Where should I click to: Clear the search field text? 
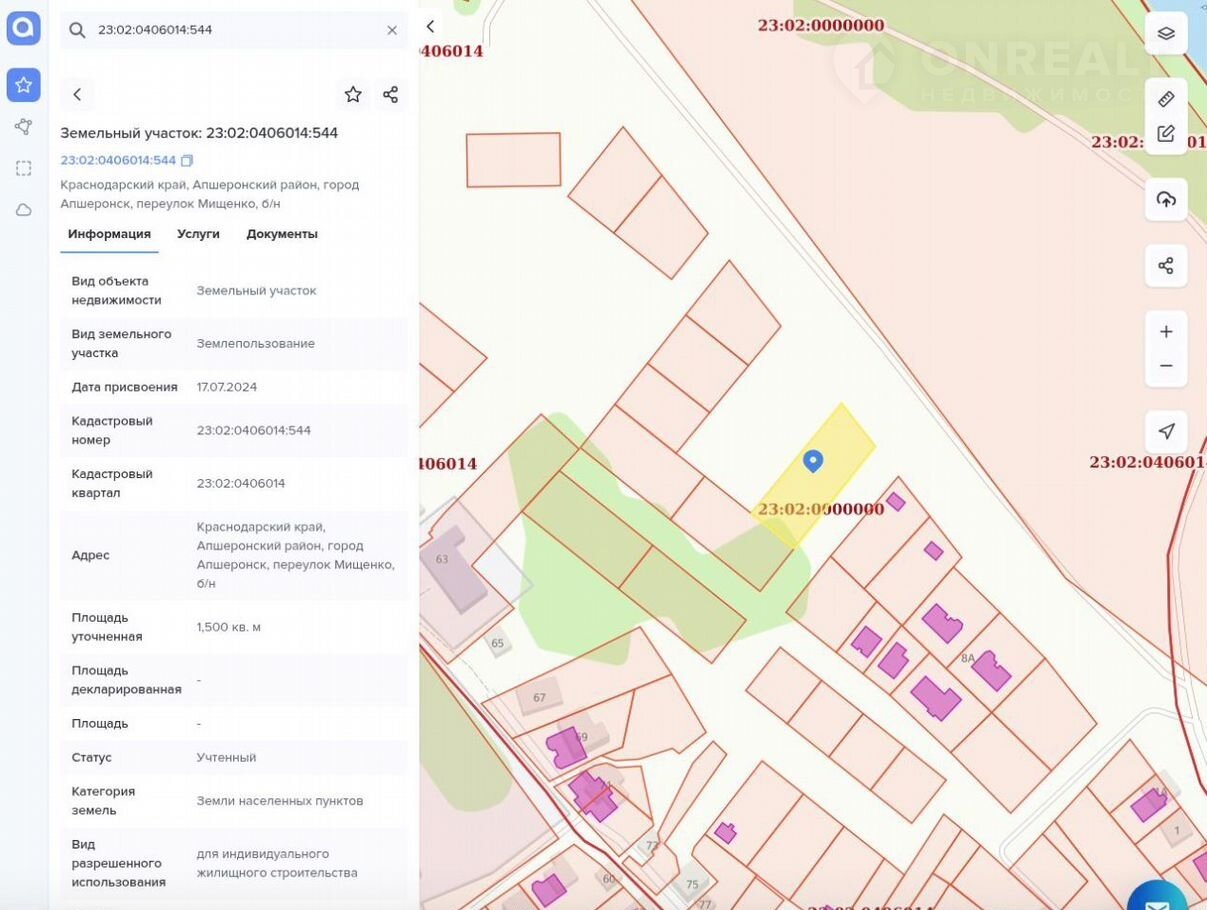(x=392, y=30)
